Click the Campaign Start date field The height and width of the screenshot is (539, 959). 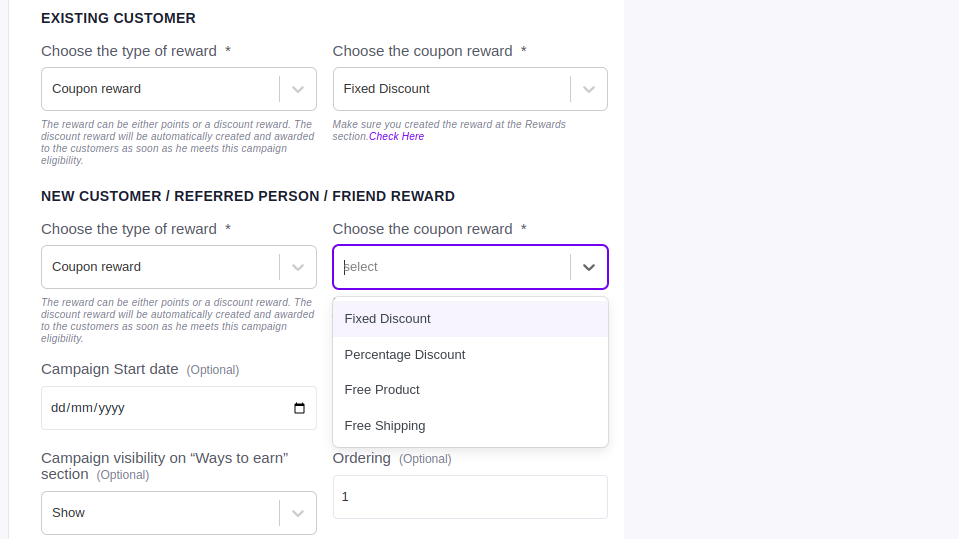(179, 408)
